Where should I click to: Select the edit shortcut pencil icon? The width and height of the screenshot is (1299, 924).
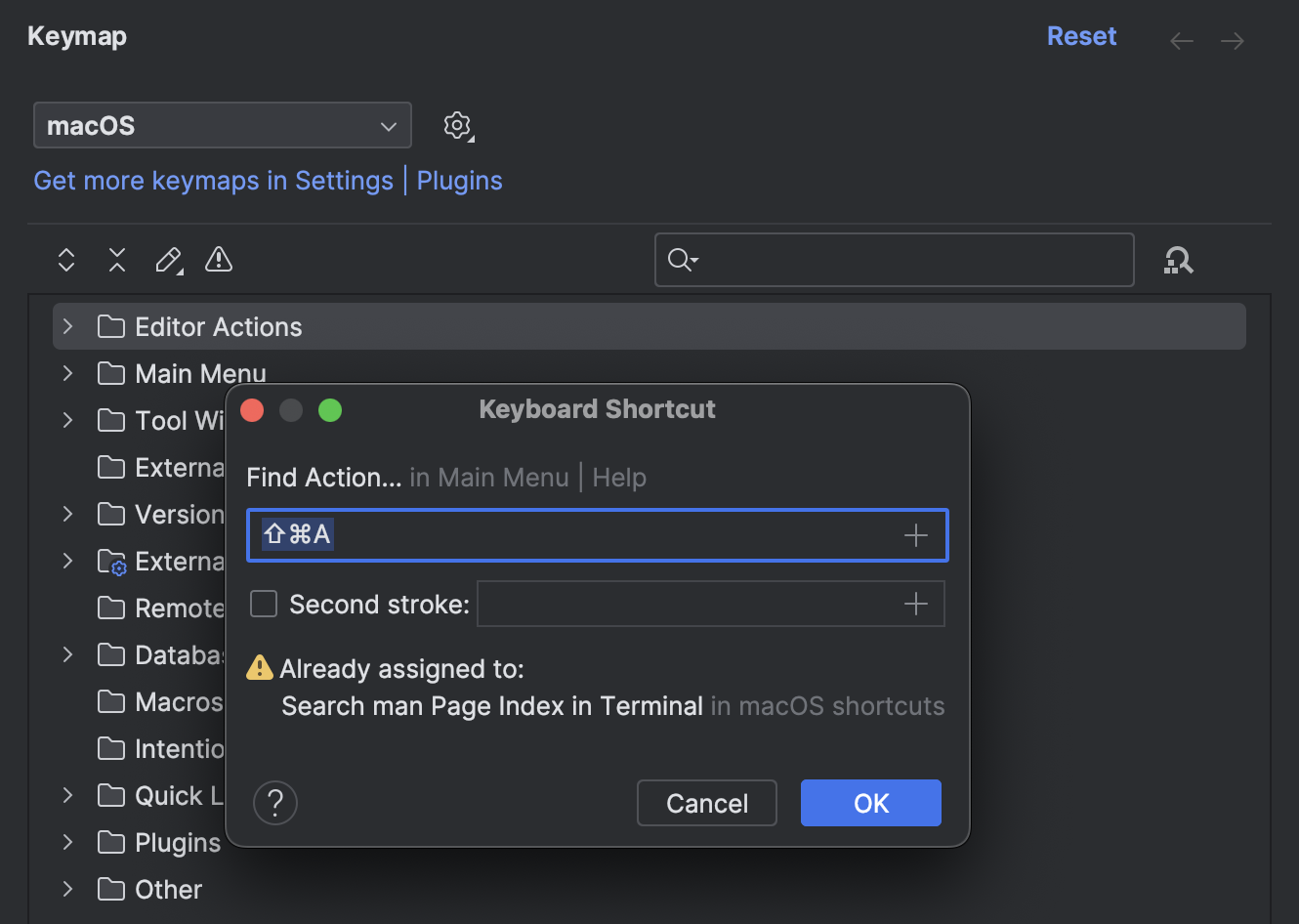click(167, 260)
